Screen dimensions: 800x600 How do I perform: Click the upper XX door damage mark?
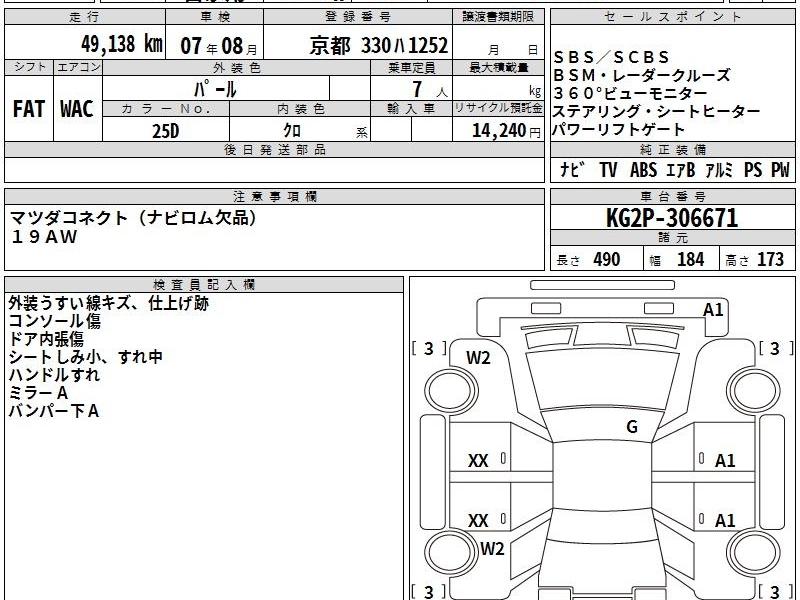click(x=478, y=461)
